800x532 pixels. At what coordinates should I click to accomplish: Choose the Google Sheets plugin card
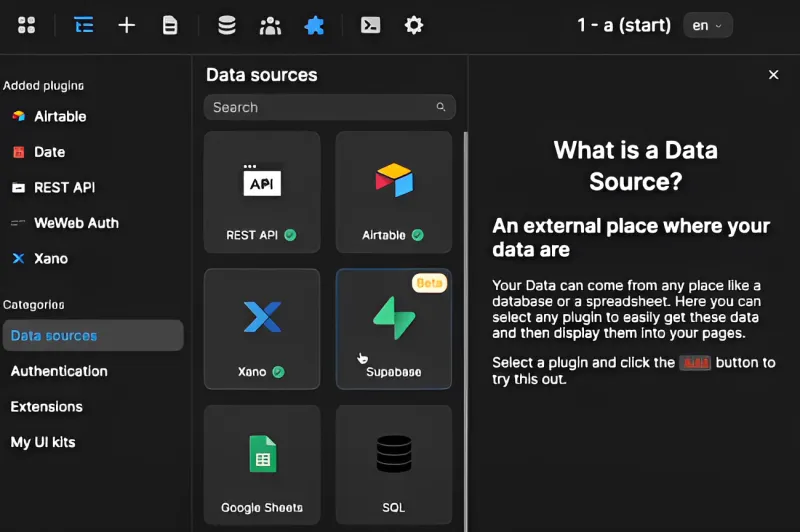pyautogui.click(x=262, y=465)
